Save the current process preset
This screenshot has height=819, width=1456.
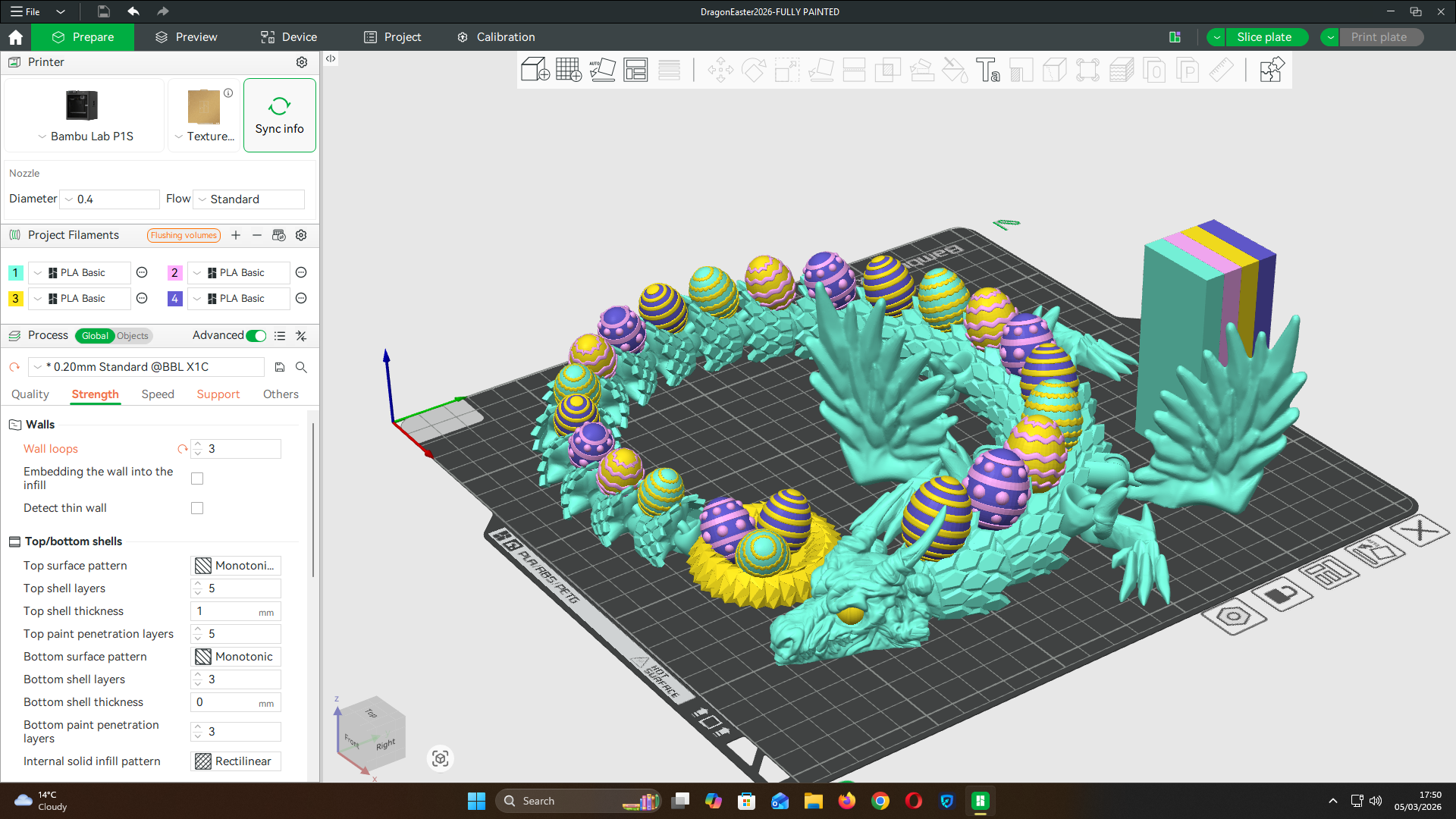[280, 367]
